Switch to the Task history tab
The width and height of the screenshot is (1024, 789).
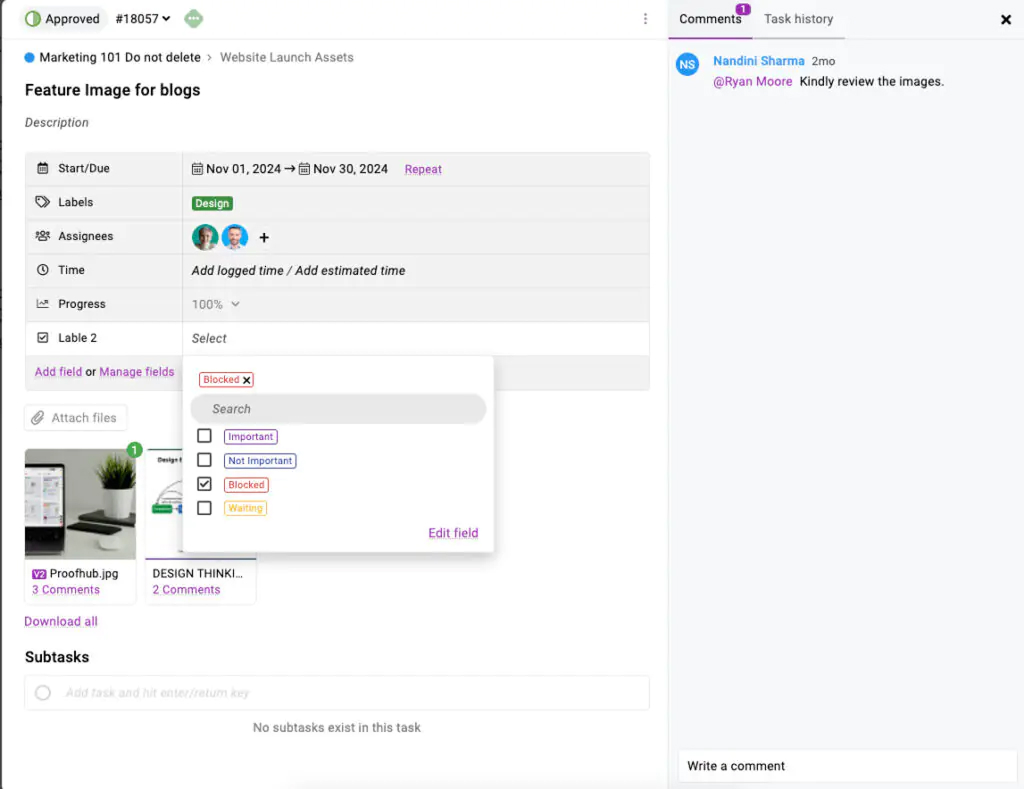(x=798, y=19)
